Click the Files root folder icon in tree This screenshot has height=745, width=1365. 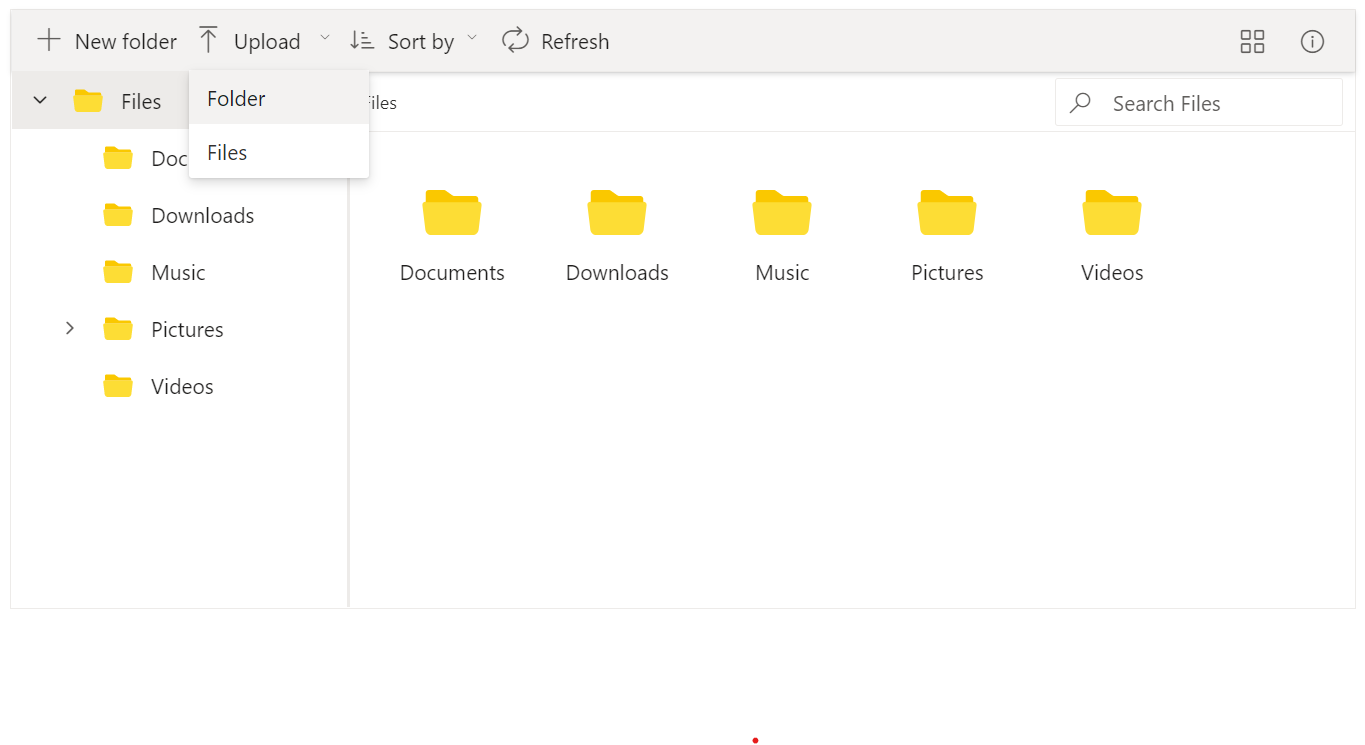click(x=88, y=101)
